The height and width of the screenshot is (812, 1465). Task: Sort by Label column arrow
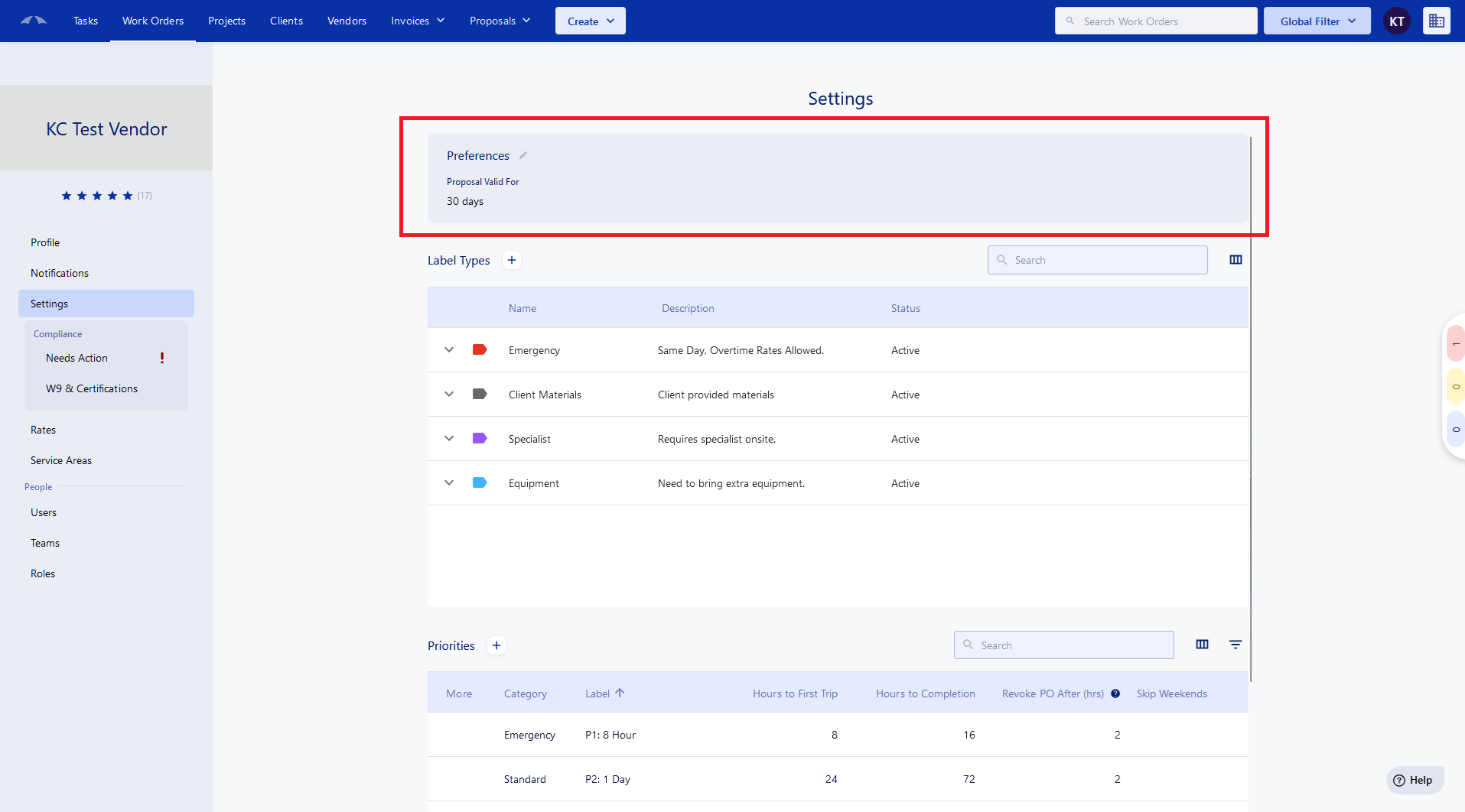pyautogui.click(x=620, y=693)
